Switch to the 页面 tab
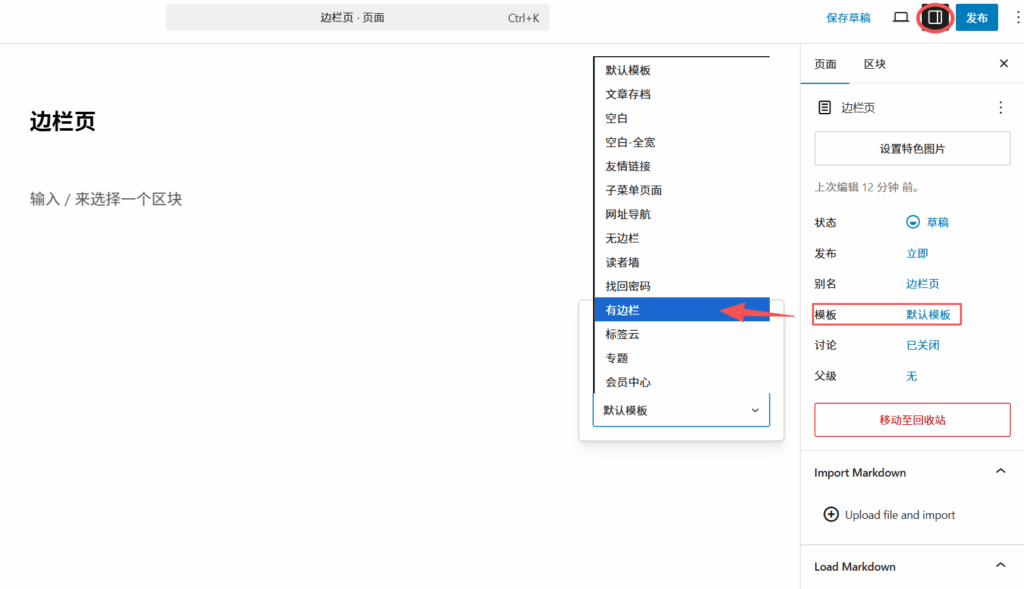This screenshot has width=1024, height=589. pos(825,64)
